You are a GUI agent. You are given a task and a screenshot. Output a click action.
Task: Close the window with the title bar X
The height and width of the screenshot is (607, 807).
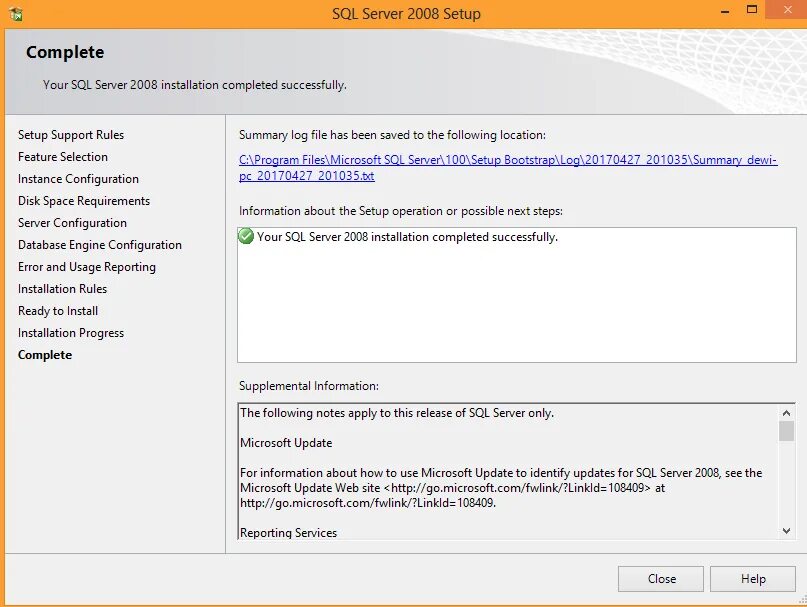point(787,10)
